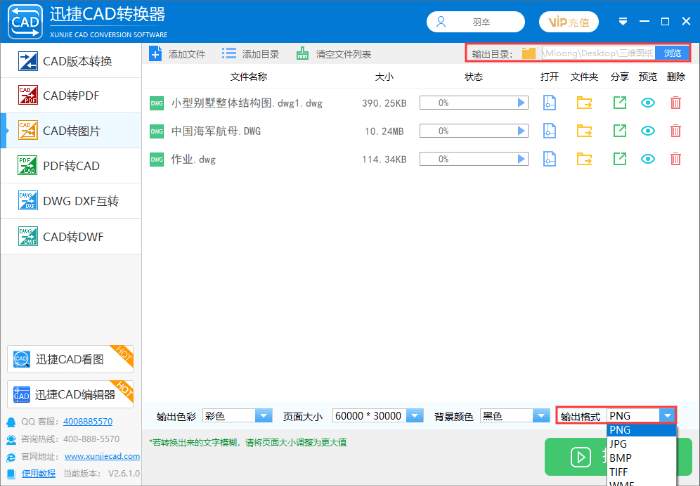Open converted file for 作业.dwg
The width and height of the screenshot is (700, 486).
coord(549,159)
